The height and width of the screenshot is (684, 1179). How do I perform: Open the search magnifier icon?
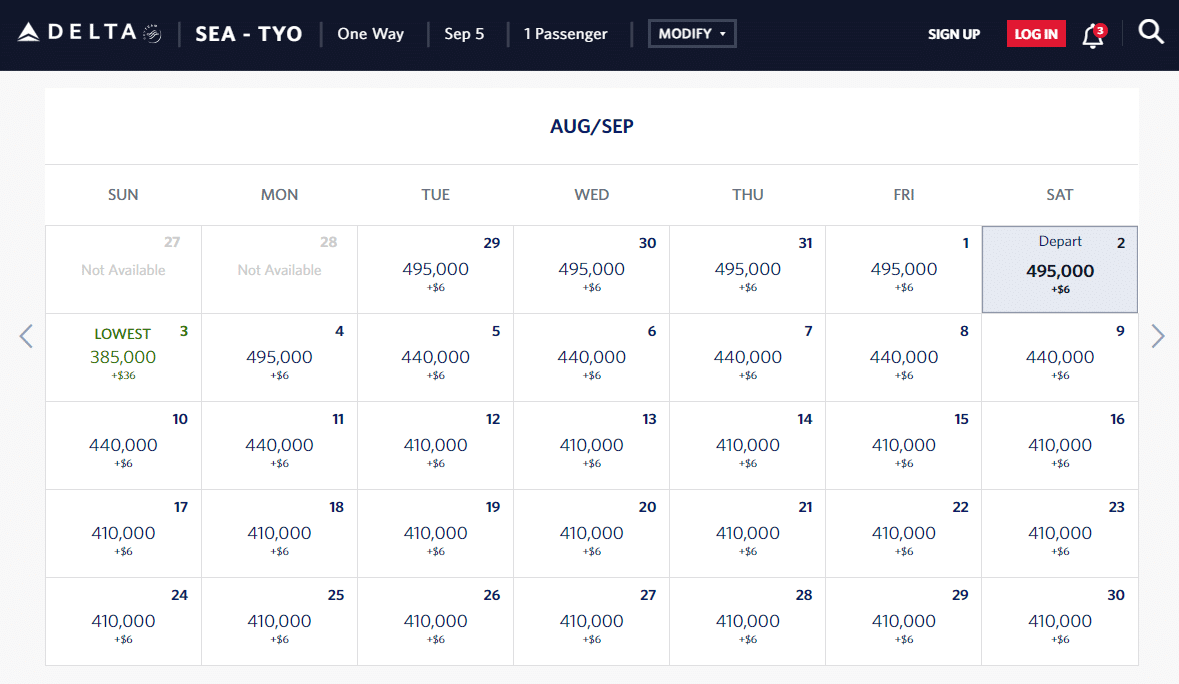pyautogui.click(x=1151, y=33)
